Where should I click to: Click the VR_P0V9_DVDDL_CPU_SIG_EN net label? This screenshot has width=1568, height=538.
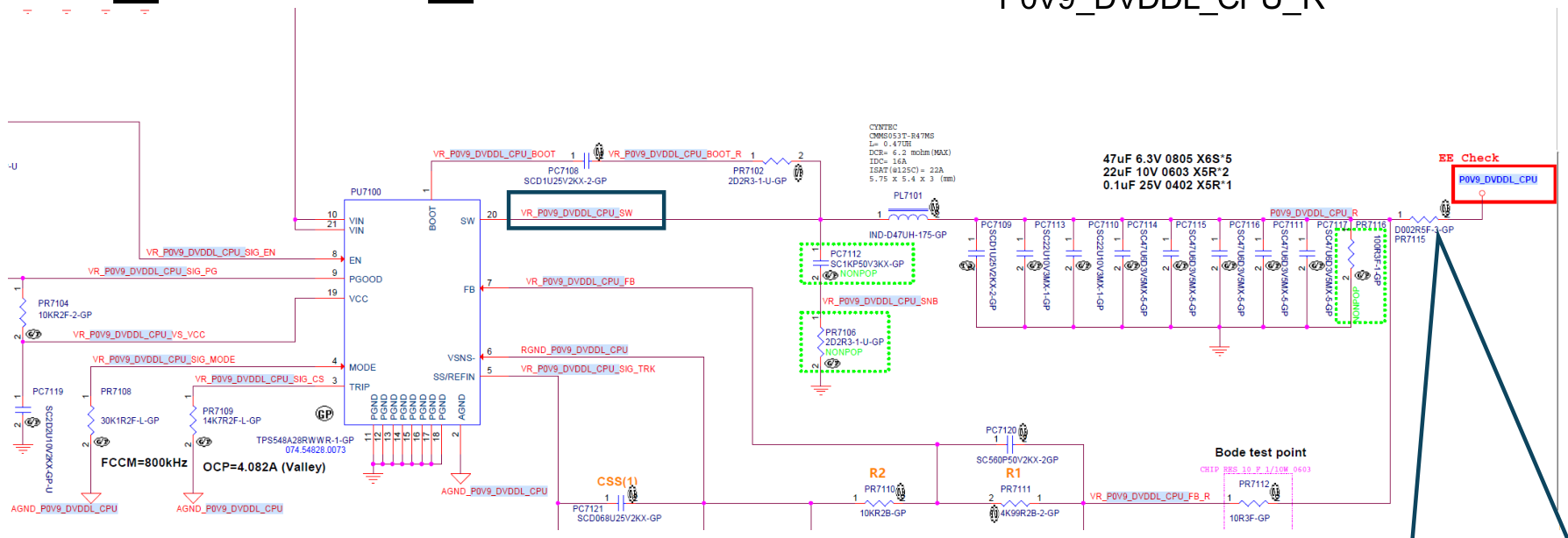point(210,252)
